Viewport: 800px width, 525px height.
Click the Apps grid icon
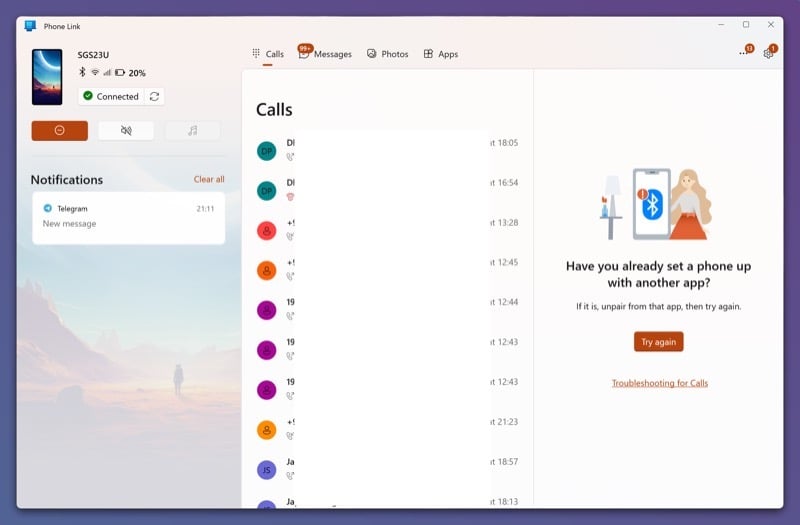428,54
